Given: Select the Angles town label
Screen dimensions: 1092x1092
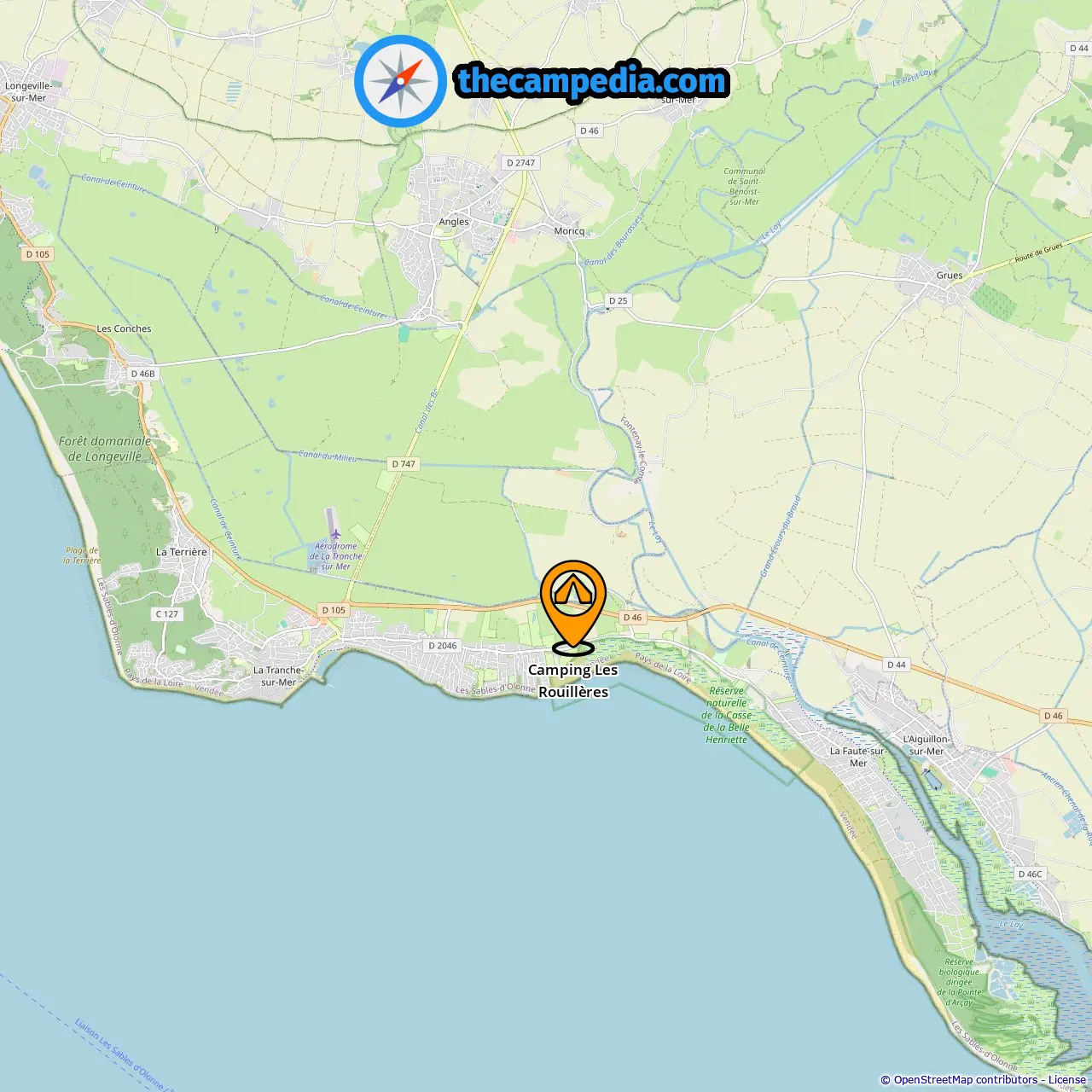Looking at the screenshot, I should point(454,222).
